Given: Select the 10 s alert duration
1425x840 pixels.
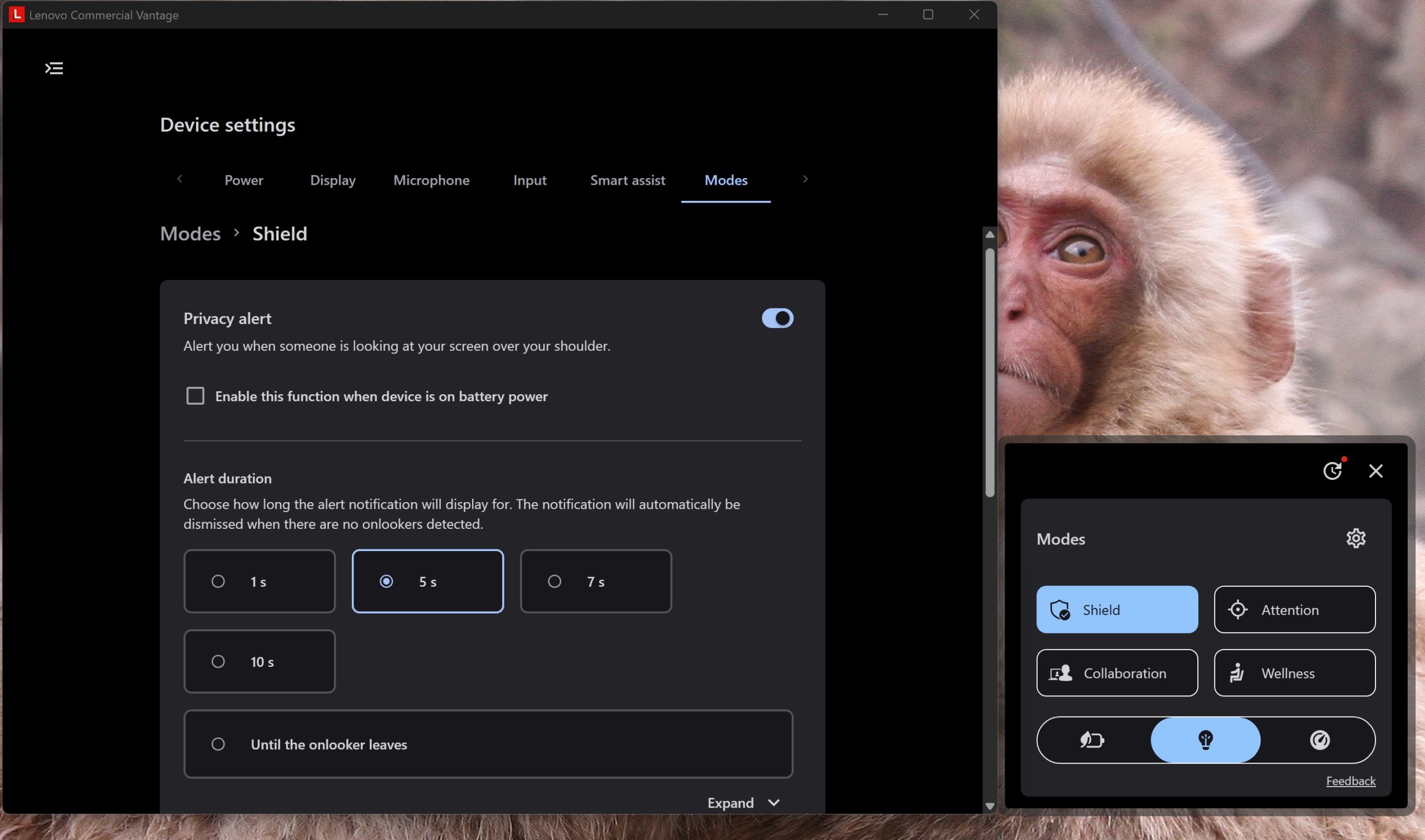Looking at the screenshot, I should pyautogui.click(x=259, y=661).
